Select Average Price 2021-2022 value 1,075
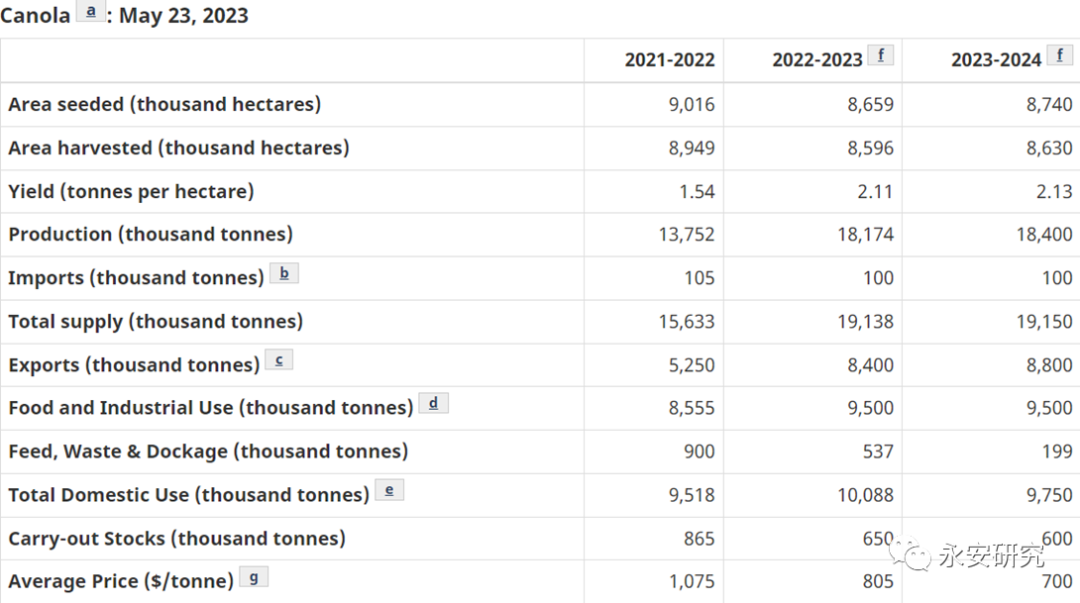Viewport: 1080px width, 603px height. (x=691, y=581)
